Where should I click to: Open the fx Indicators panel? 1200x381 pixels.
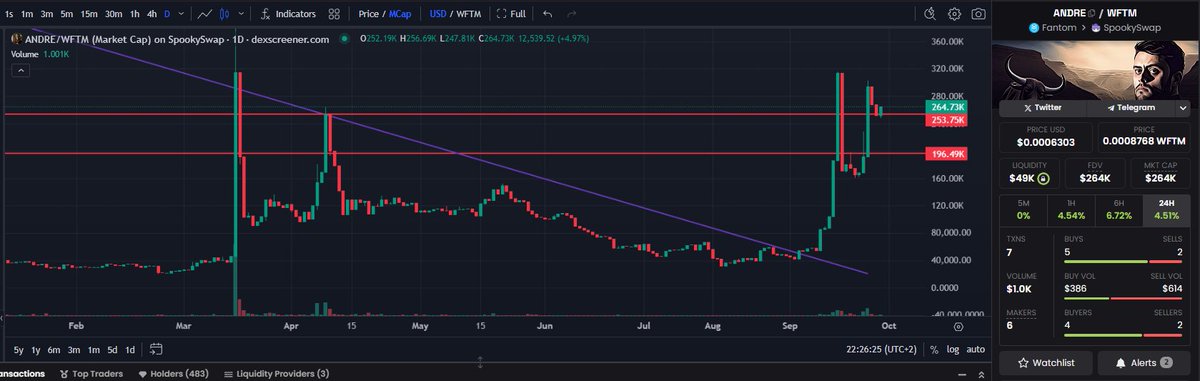click(287, 14)
